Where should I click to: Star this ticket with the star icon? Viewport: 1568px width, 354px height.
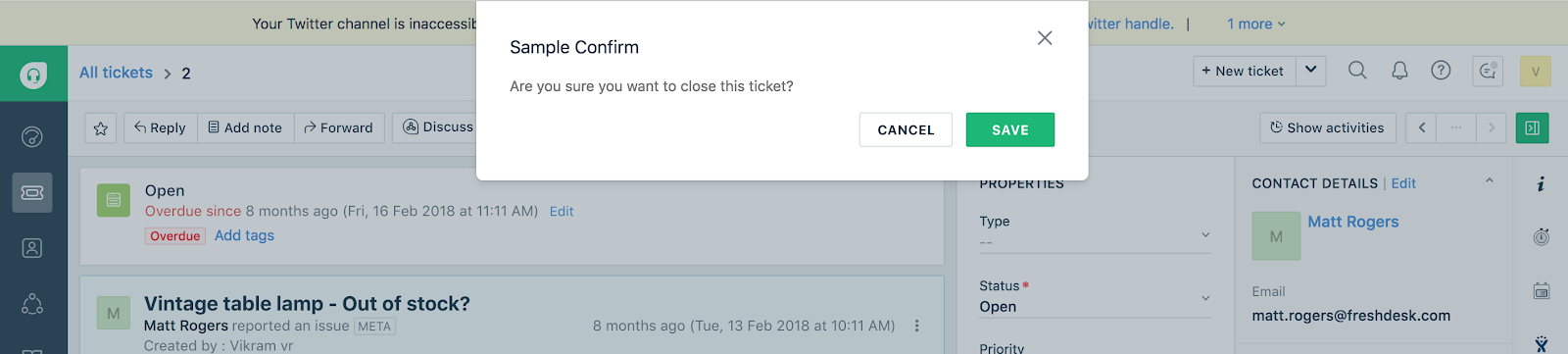101,127
